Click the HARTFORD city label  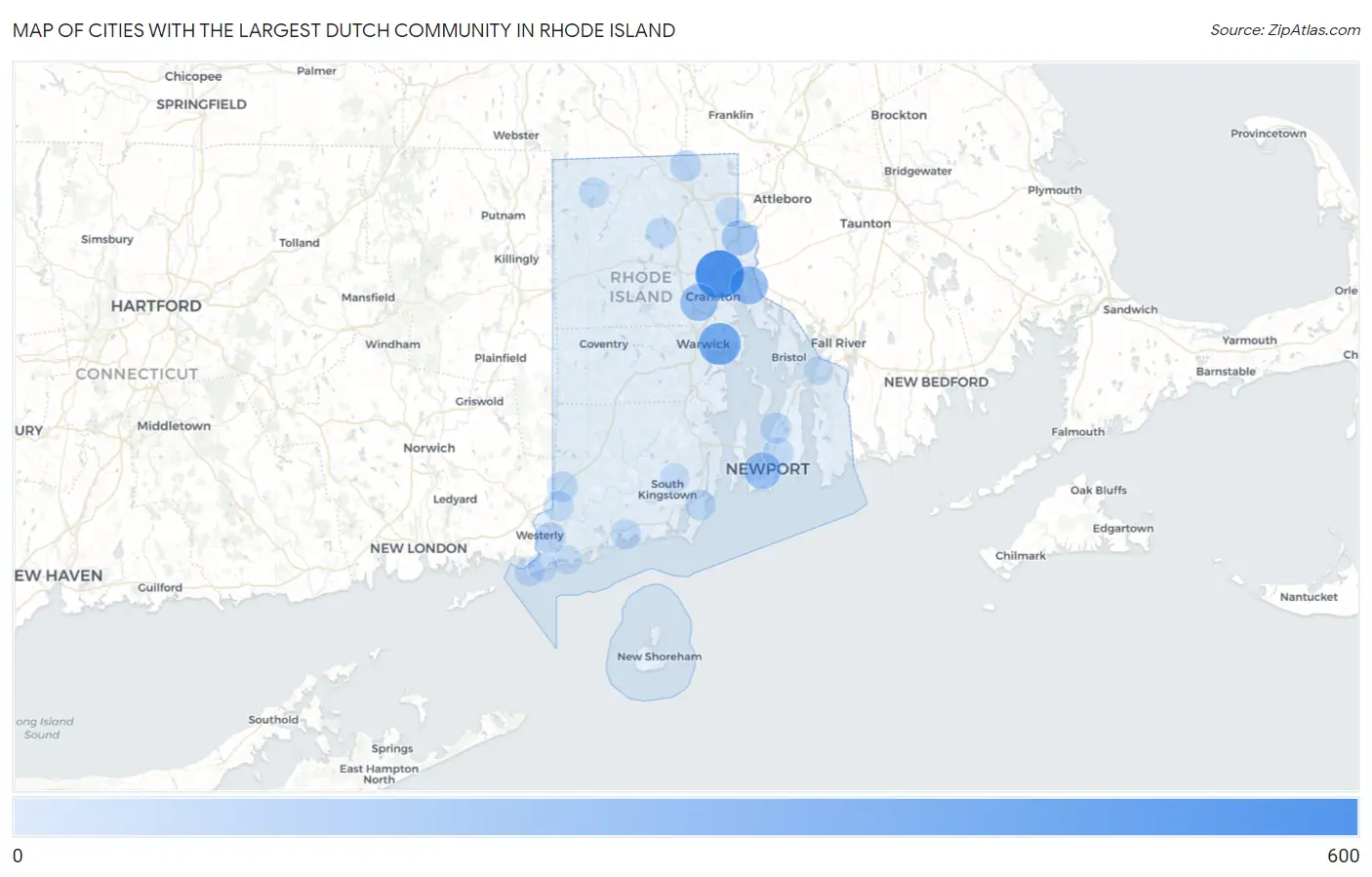pyautogui.click(x=156, y=306)
